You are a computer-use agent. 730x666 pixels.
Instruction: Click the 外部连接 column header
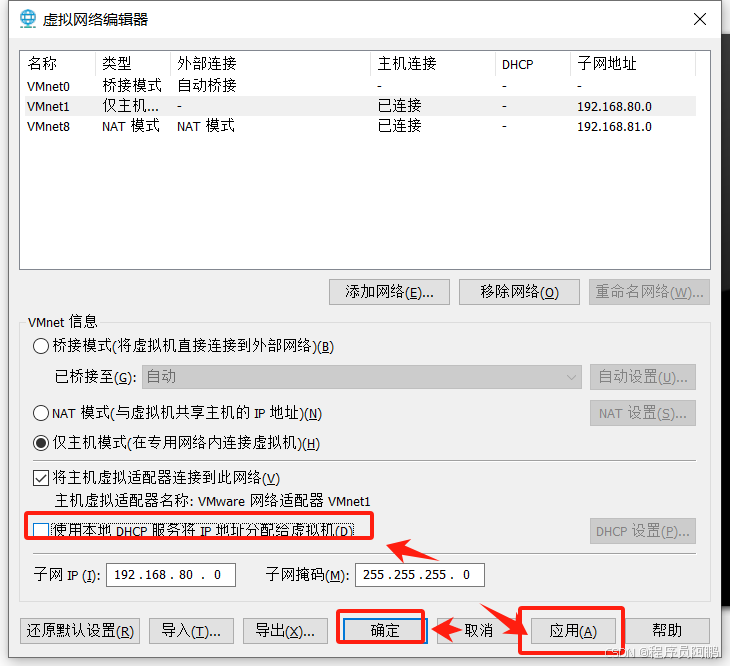(x=271, y=63)
